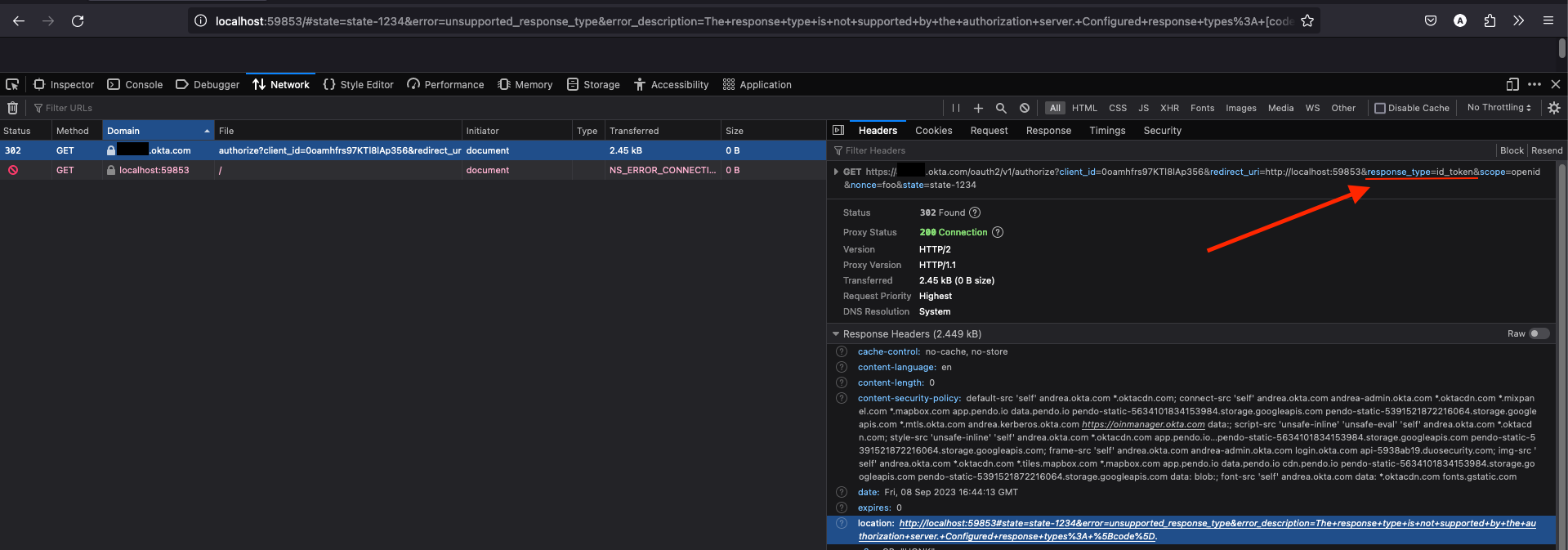The height and width of the screenshot is (550, 1568).
Task: Reload the page
Action: [78, 21]
